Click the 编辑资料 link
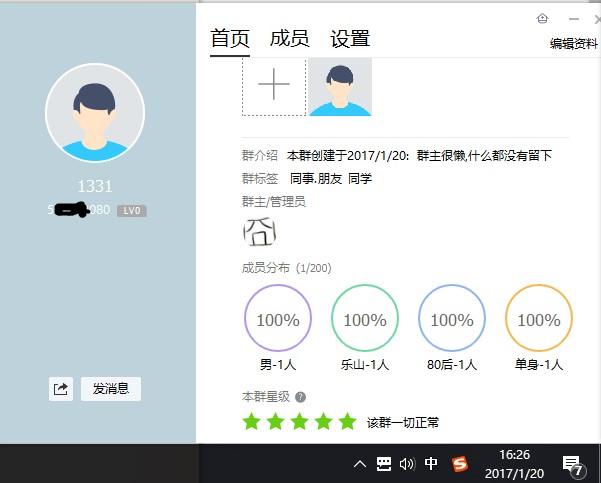 (574, 44)
